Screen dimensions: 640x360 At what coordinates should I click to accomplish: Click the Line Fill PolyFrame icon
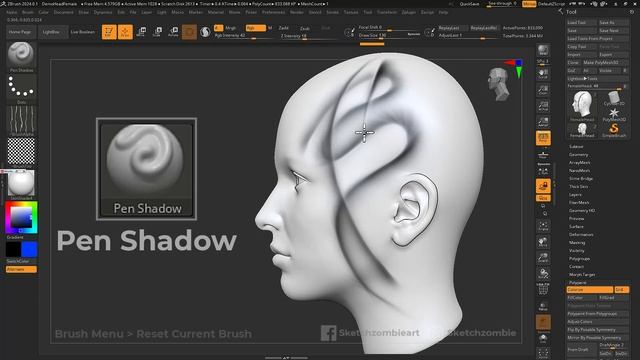(x=543, y=289)
